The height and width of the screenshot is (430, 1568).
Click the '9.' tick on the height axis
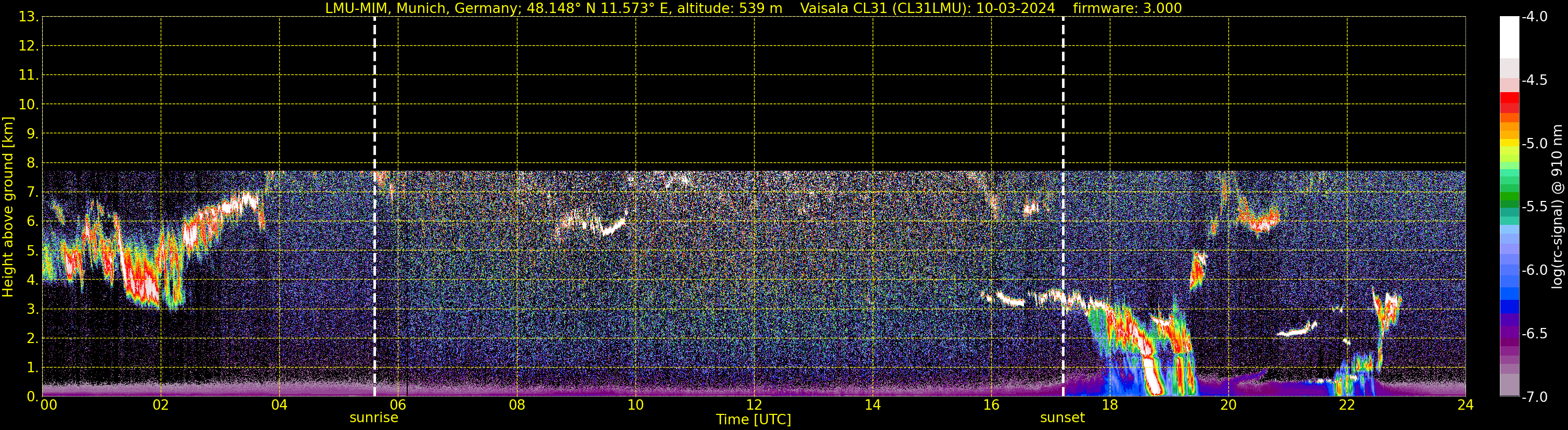tap(32, 134)
